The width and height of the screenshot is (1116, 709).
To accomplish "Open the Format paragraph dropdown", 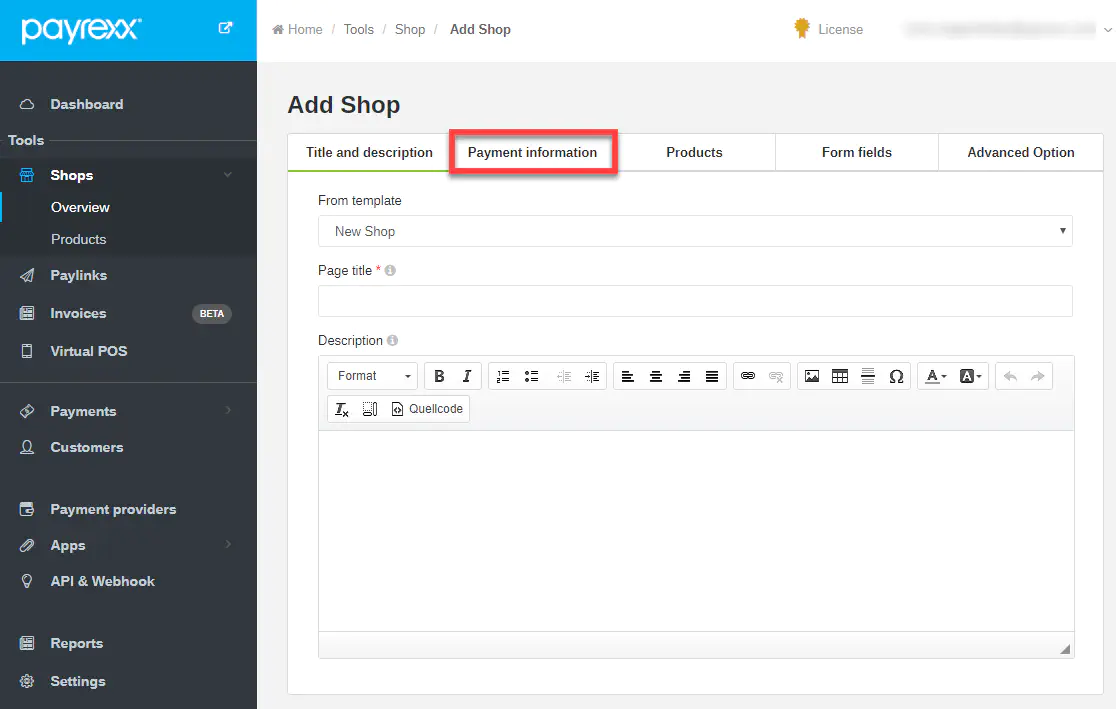I will click(x=375, y=376).
